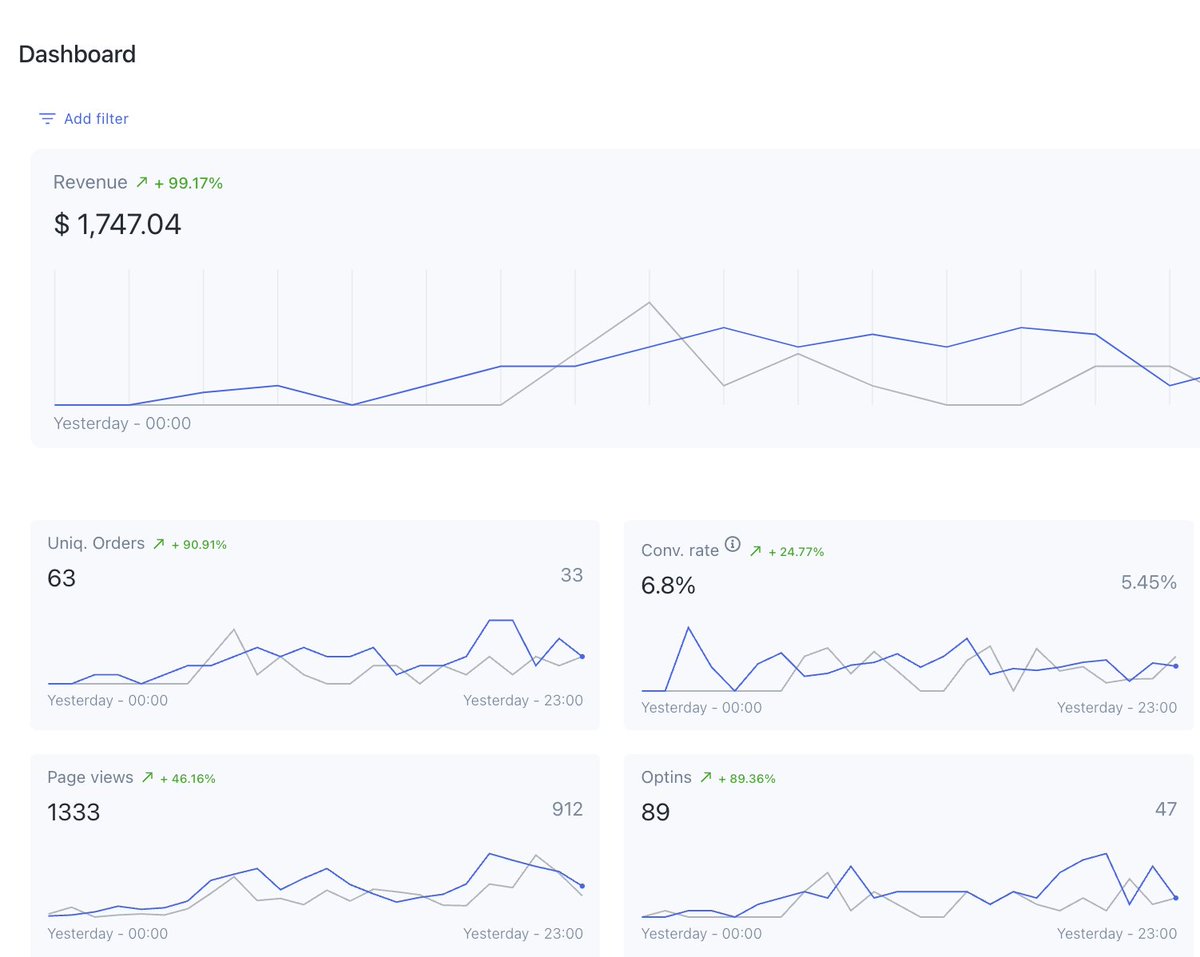Click the + 24.77% conversion change

coord(796,552)
